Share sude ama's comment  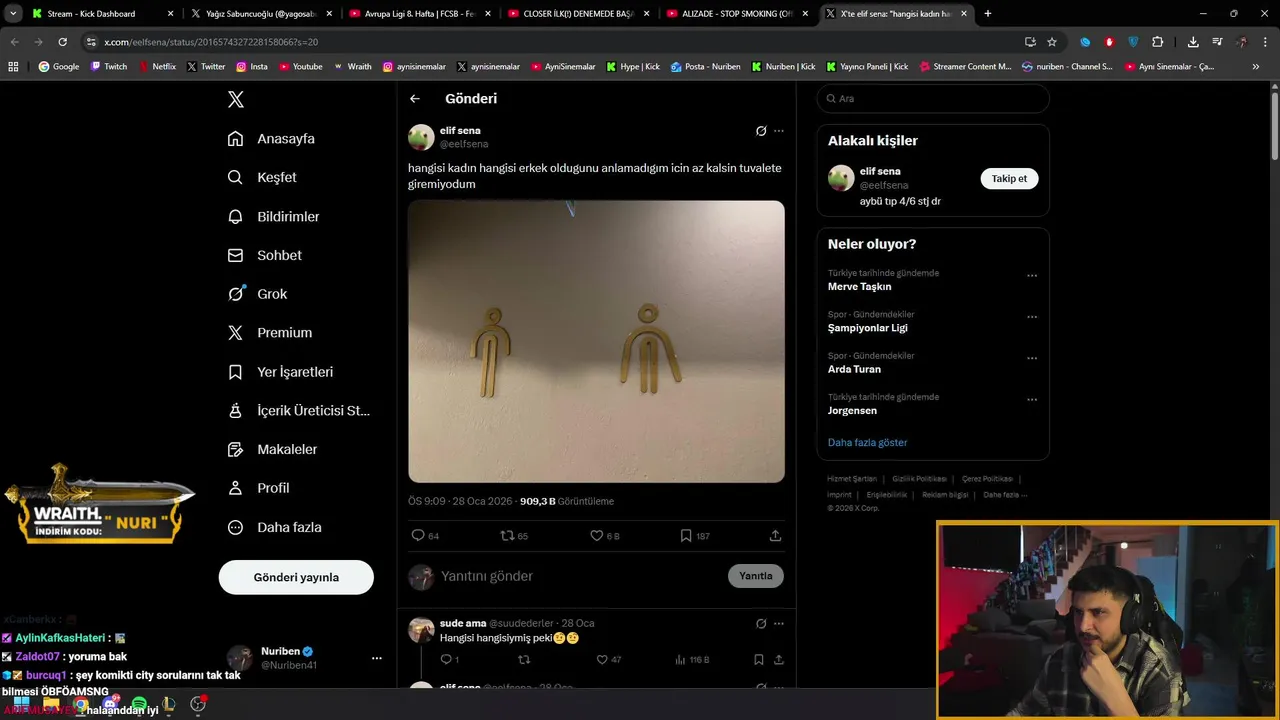778,660
